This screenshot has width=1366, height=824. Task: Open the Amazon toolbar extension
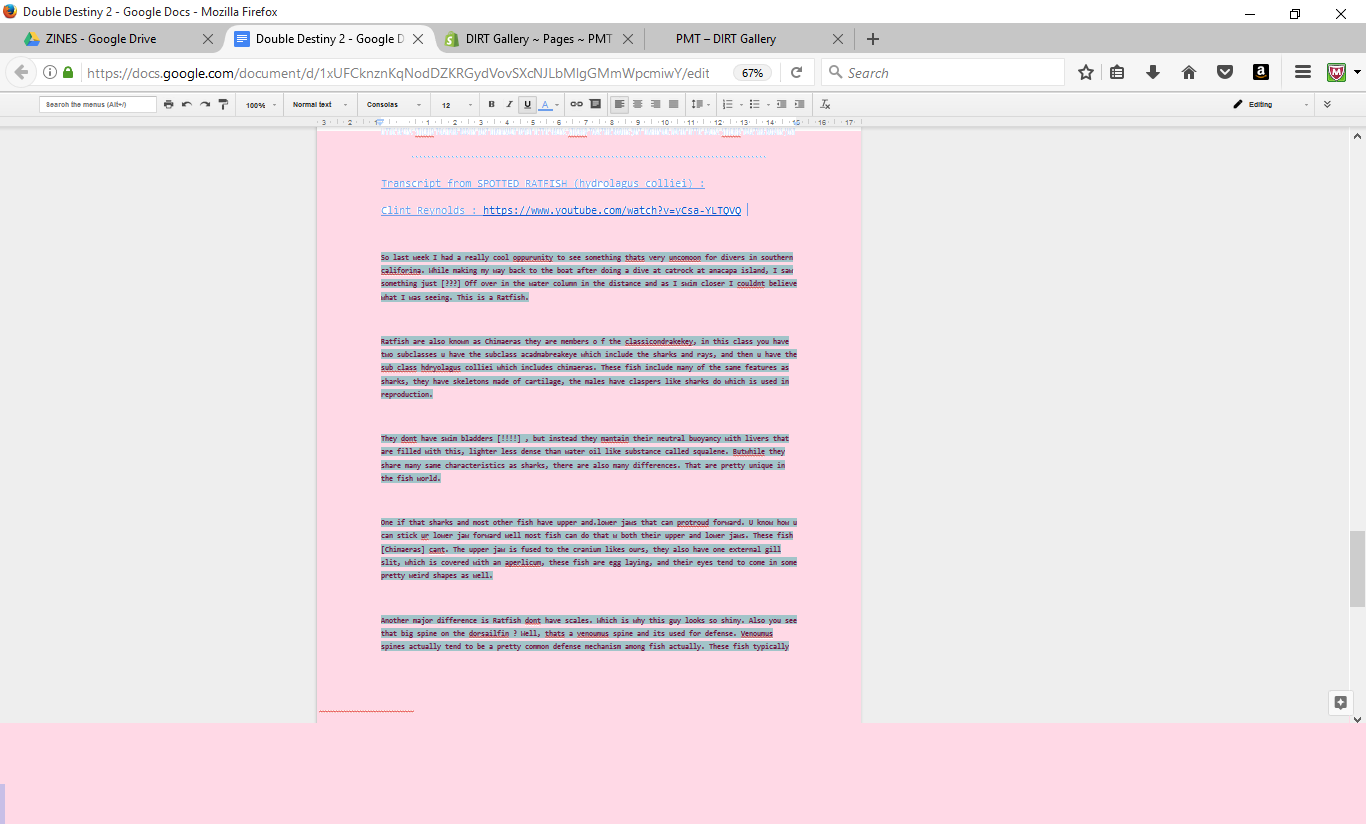pyautogui.click(x=1261, y=72)
